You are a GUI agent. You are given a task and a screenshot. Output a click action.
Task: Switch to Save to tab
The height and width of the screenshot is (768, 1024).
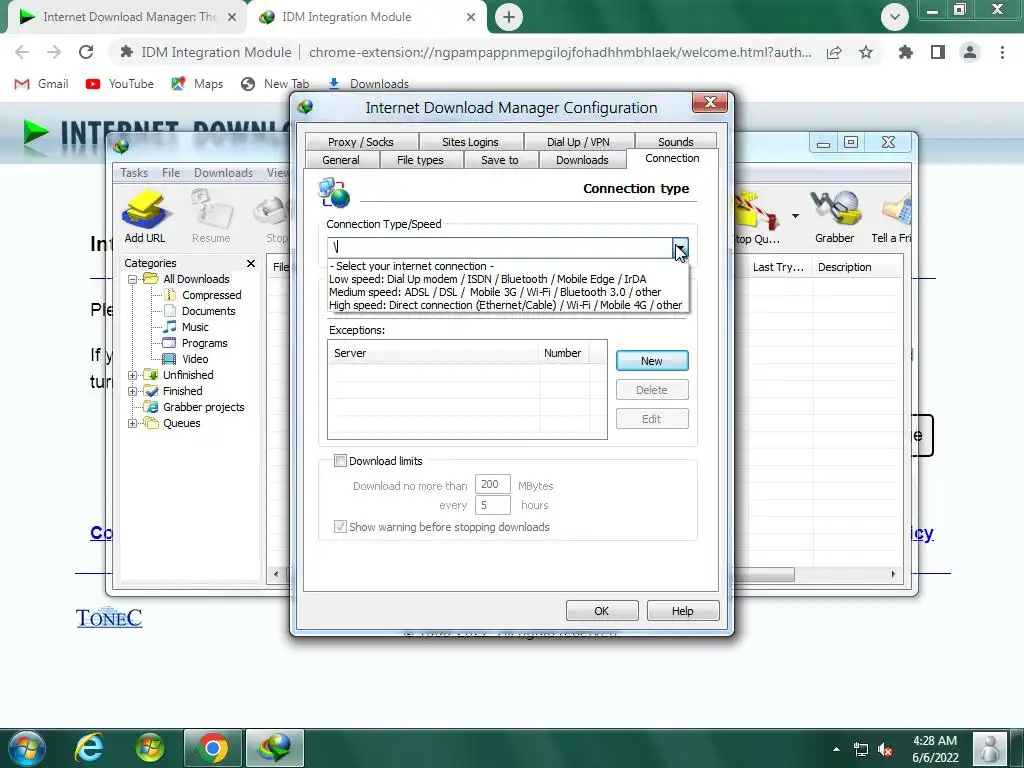click(x=500, y=160)
